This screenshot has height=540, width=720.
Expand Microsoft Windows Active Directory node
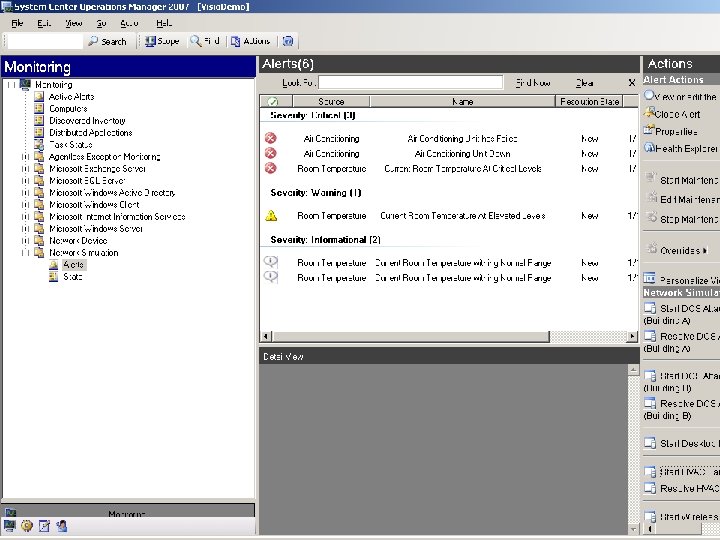coord(25,192)
